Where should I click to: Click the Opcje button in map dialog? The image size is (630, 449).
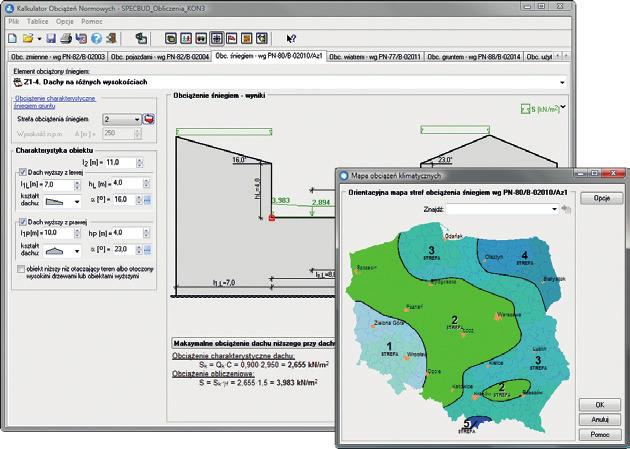(x=601, y=198)
